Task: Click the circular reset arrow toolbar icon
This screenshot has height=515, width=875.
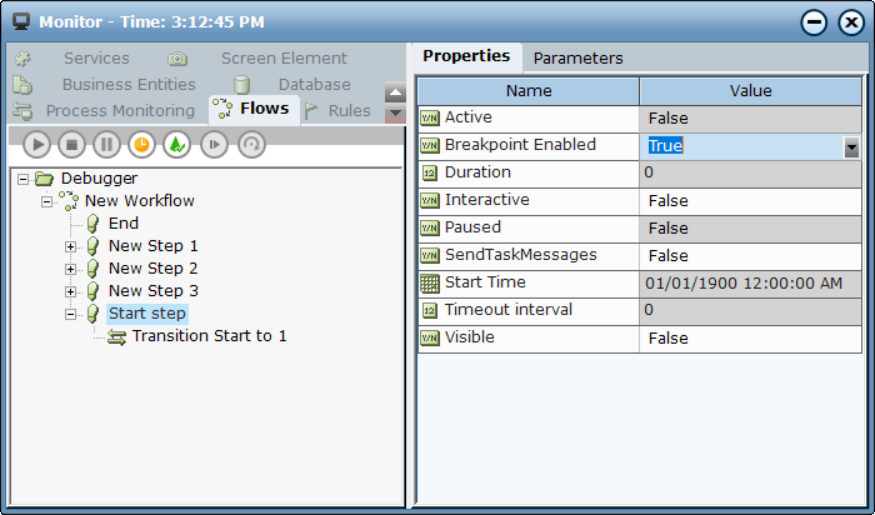Action: [251, 145]
